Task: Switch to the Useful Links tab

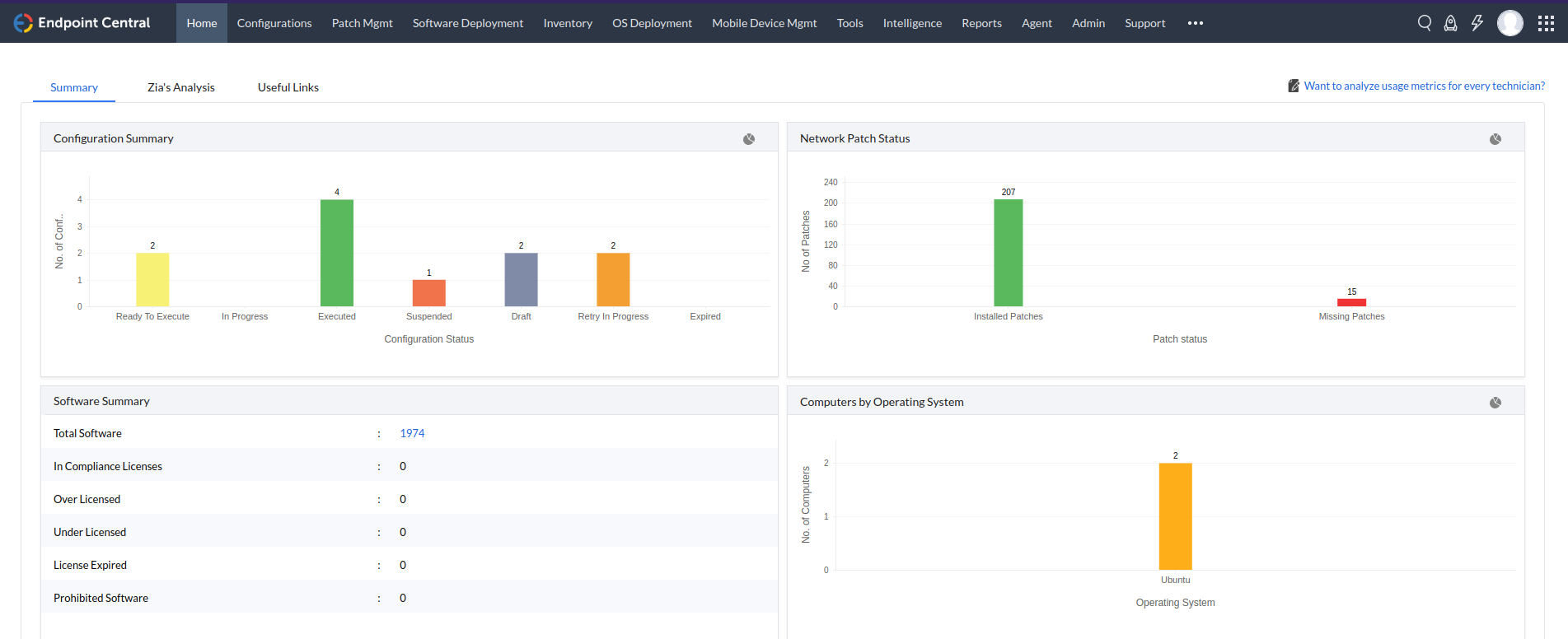Action: (288, 87)
